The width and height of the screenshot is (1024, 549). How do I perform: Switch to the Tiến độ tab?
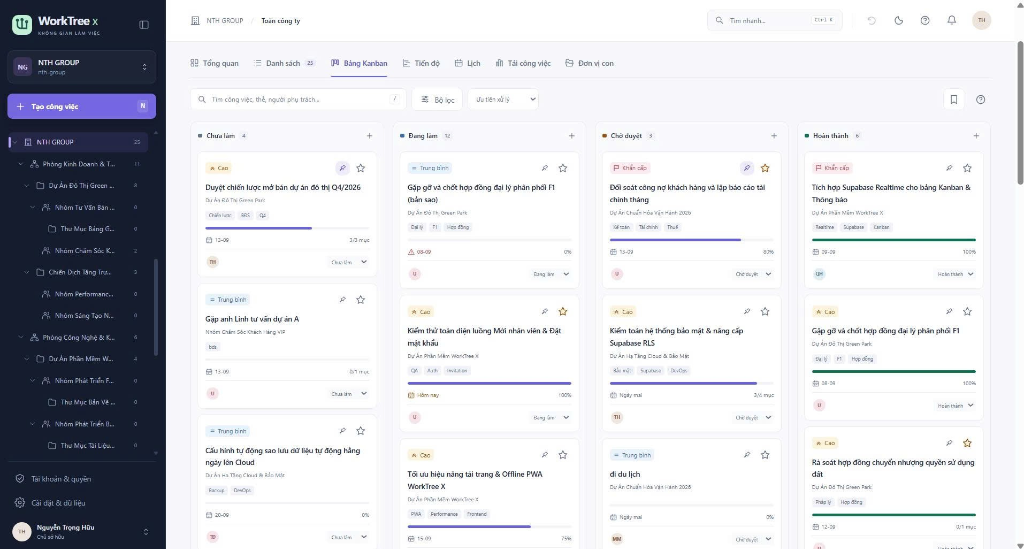click(x=421, y=63)
